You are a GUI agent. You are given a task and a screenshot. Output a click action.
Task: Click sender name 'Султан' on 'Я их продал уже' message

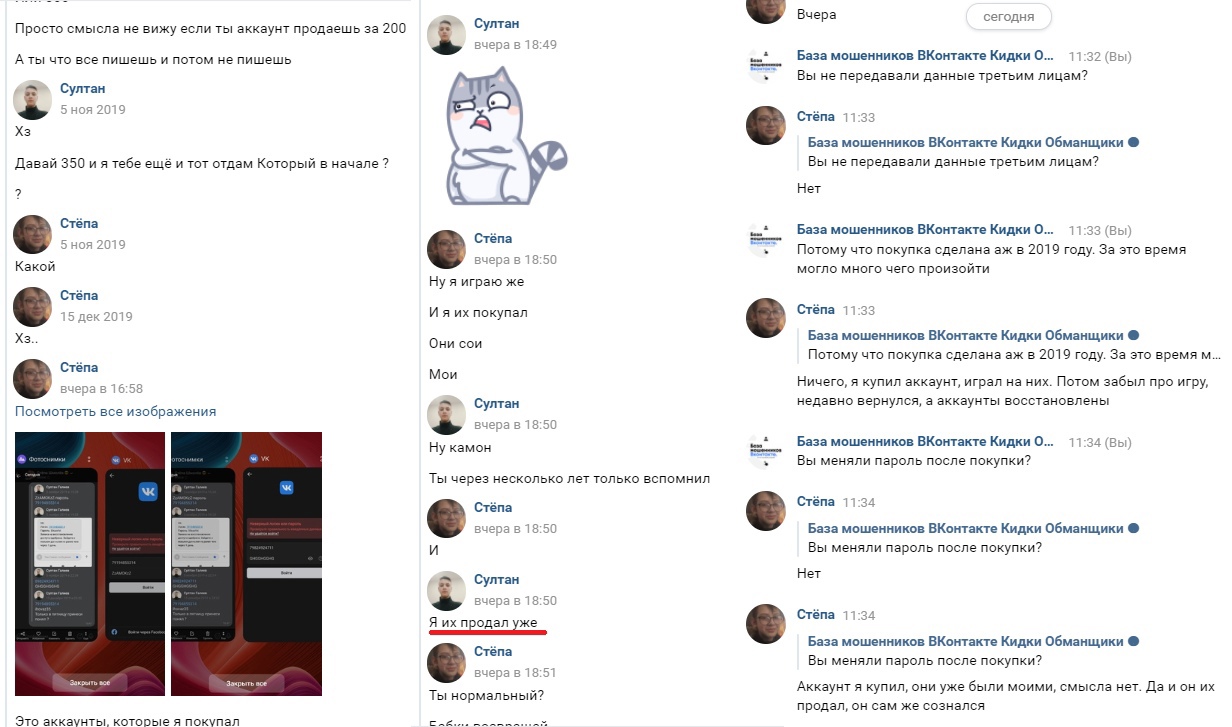(496, 579)
